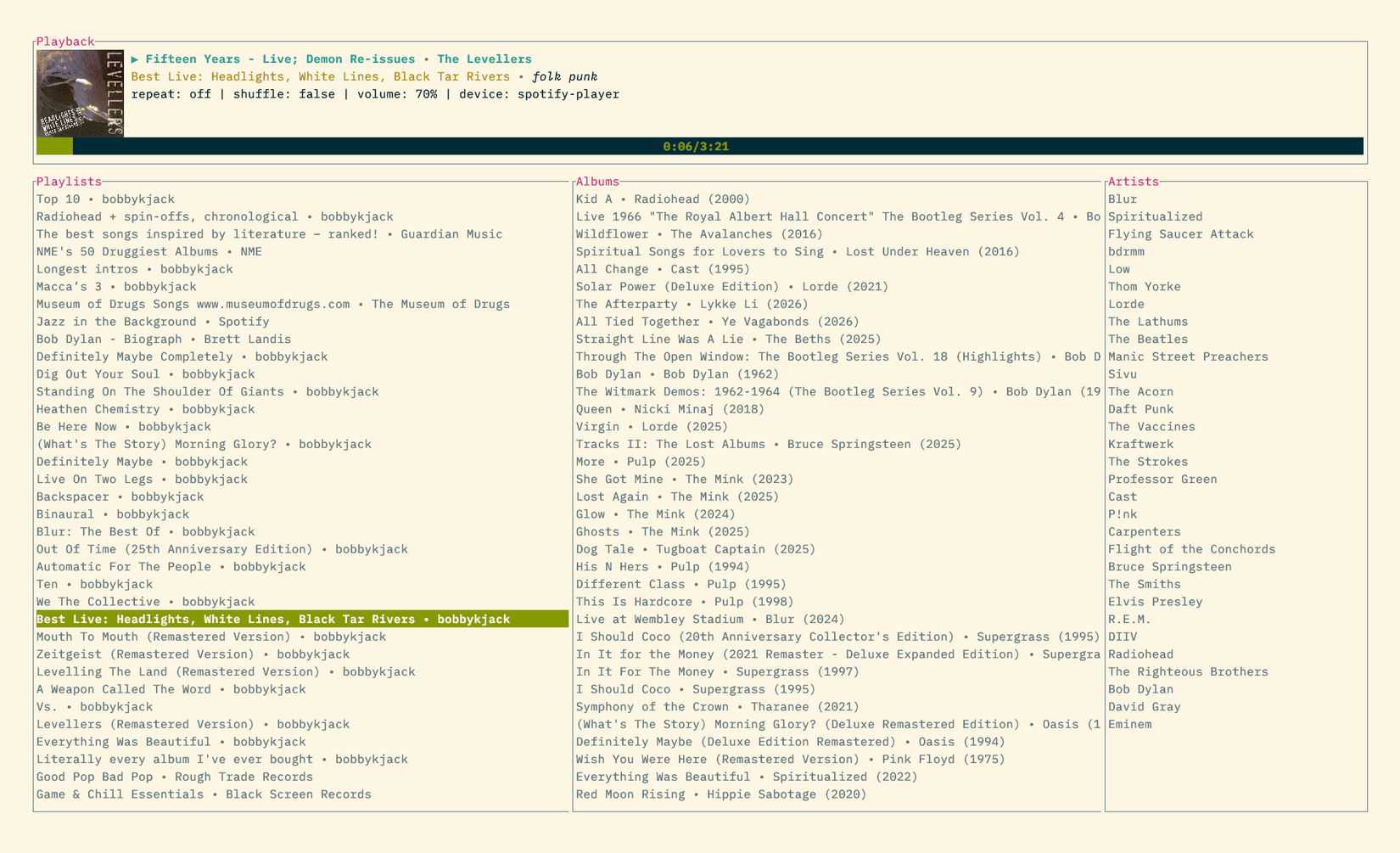This screenshot has width=1400, height=853.
Task: Select 'Automatic For The People' playlist
Action: pos(171,567)
